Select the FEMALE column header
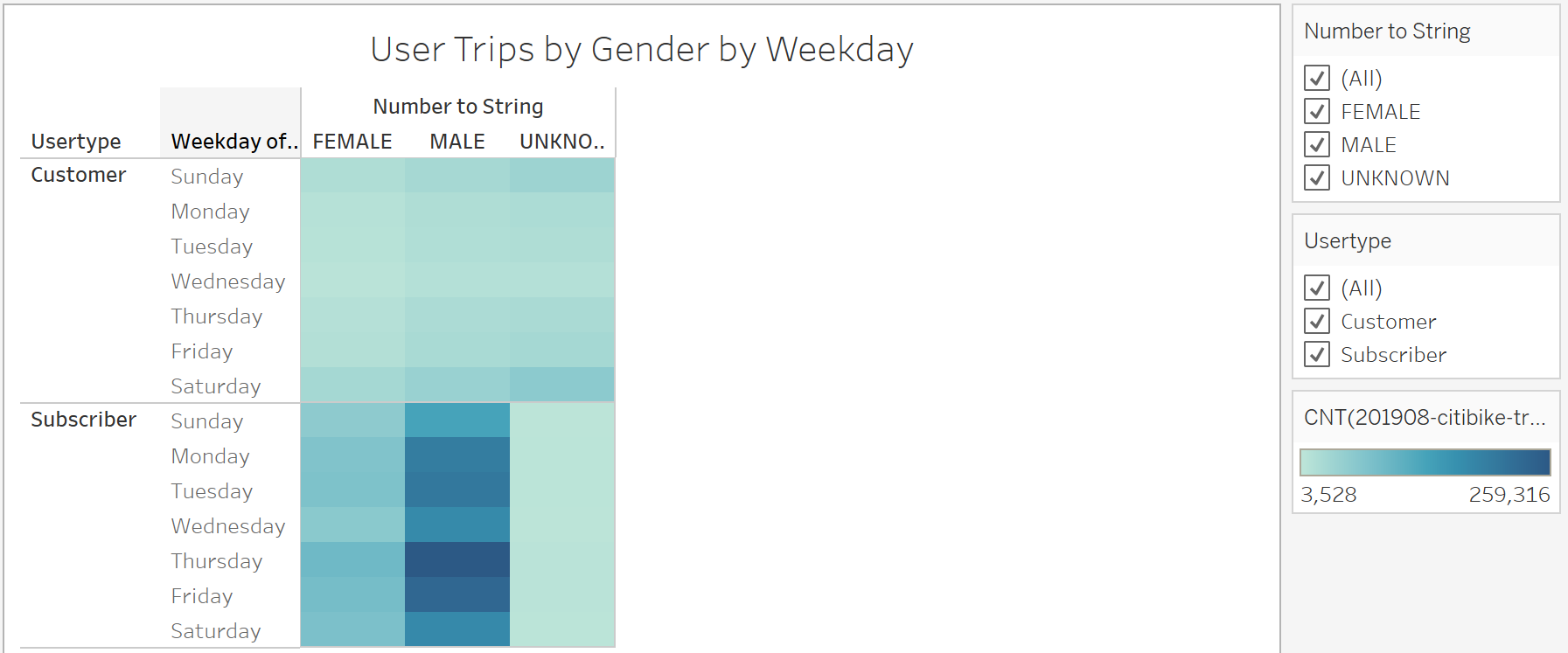Image resolution: width=1568 pixels, height=653 pixels. 352,141
